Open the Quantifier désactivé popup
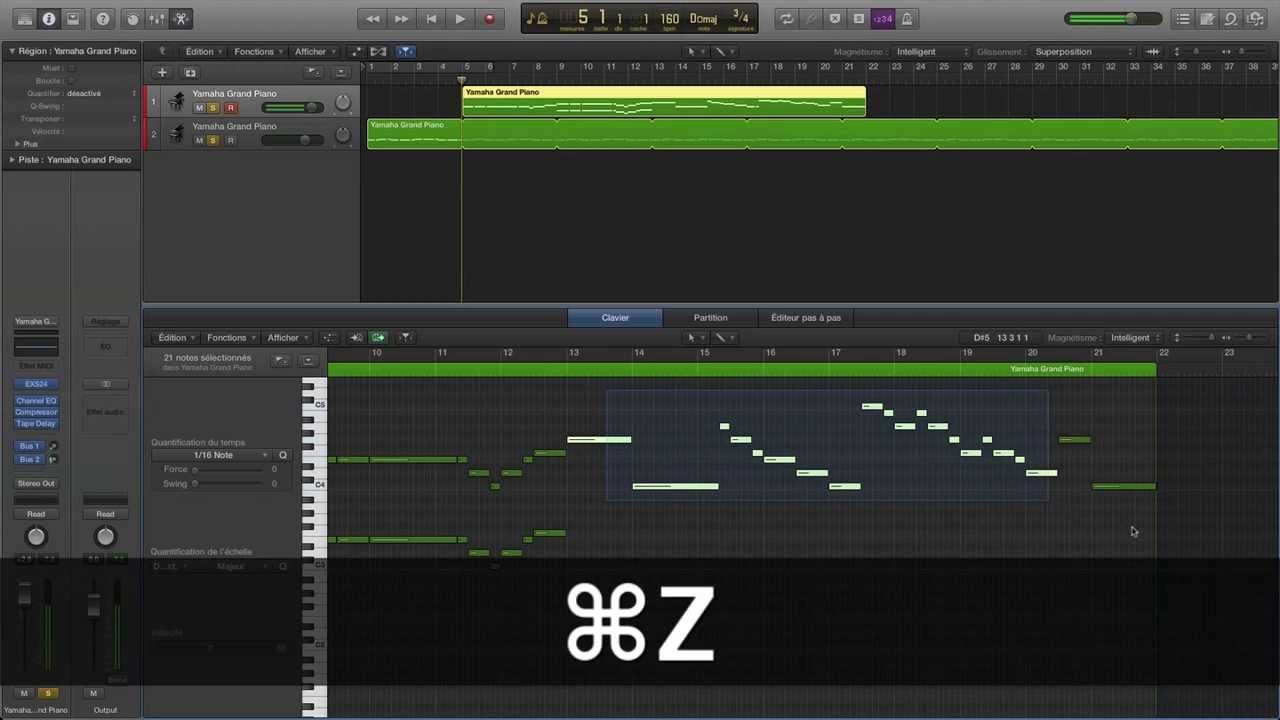 coord(100,93)
